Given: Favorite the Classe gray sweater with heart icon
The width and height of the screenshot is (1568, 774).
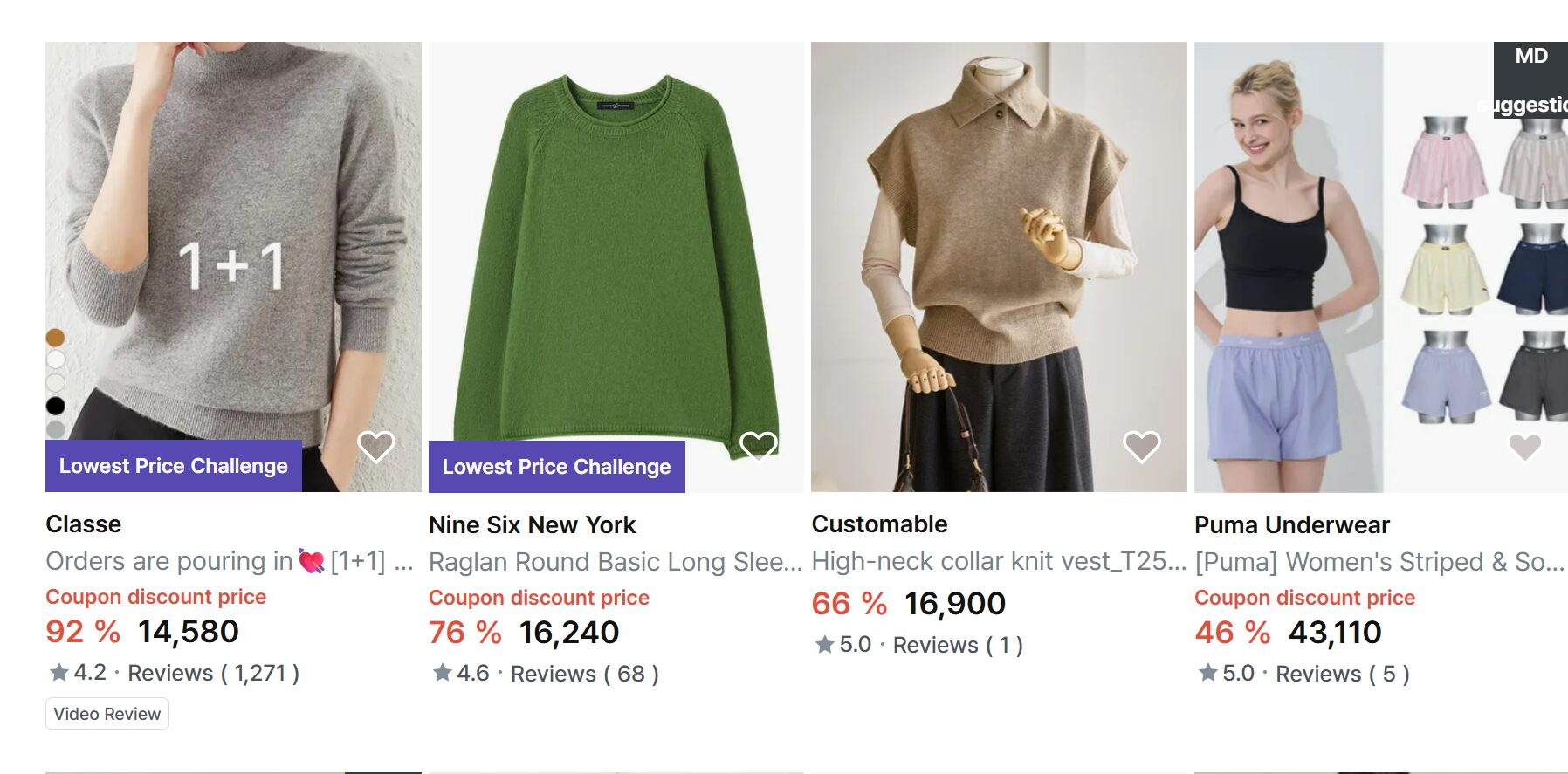Looking at the screenshot, I should click(376, 447).
